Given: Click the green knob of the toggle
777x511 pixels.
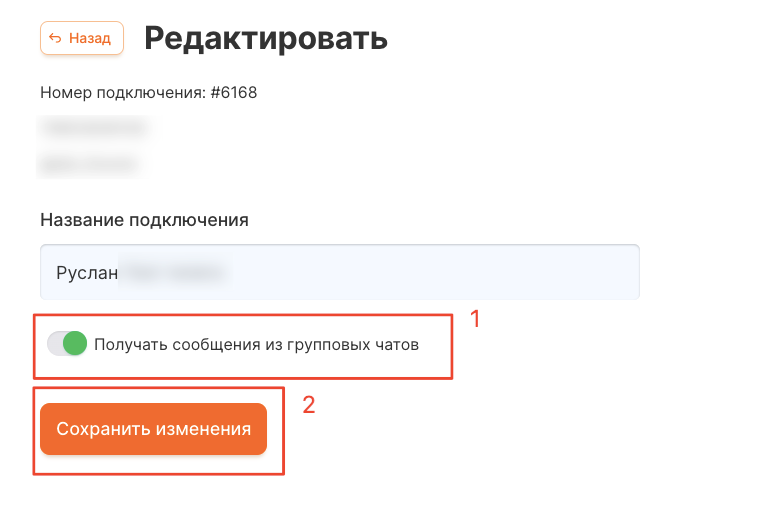Looking at the screenshot, I should pyautogui.click(x=75, y=345).
